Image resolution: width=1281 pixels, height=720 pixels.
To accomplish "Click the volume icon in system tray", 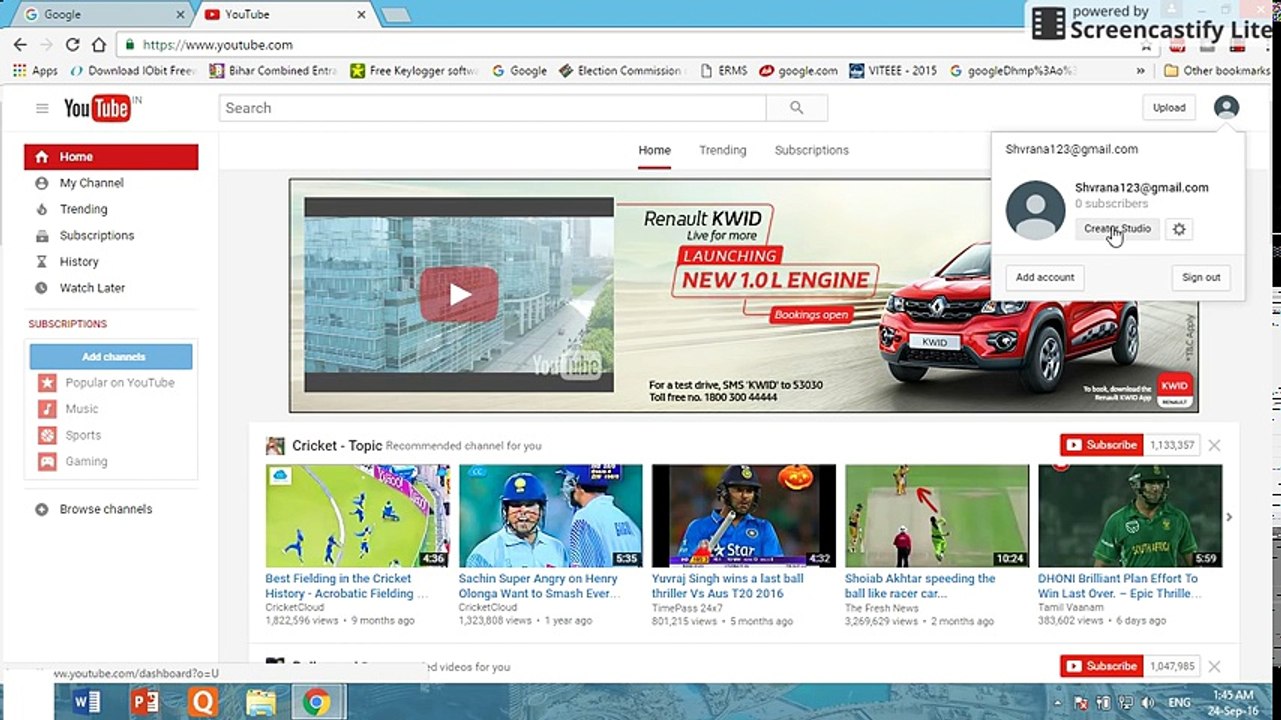I will pos(1148,702).
